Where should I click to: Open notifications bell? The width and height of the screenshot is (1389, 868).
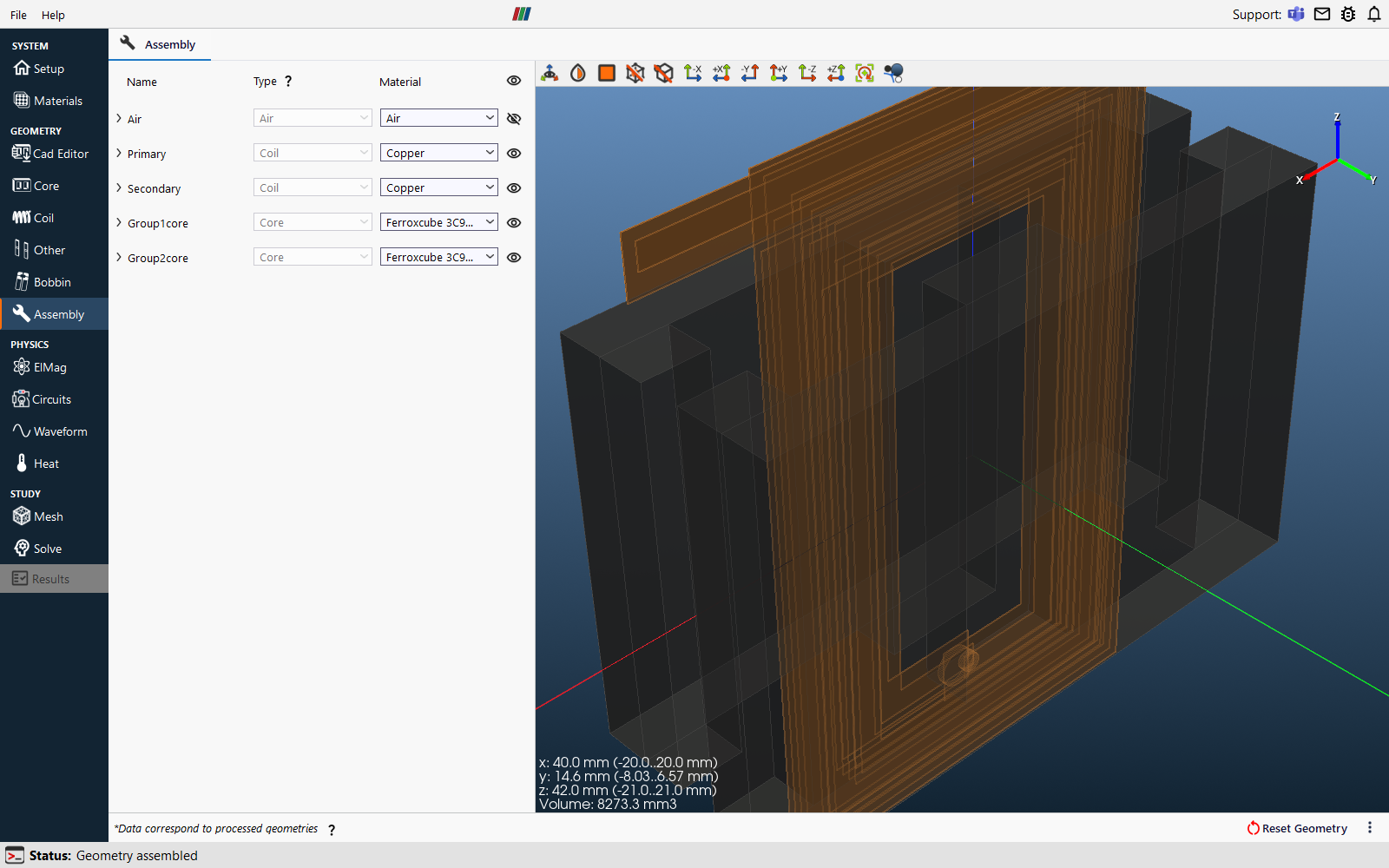click(x=1374, y=14)
